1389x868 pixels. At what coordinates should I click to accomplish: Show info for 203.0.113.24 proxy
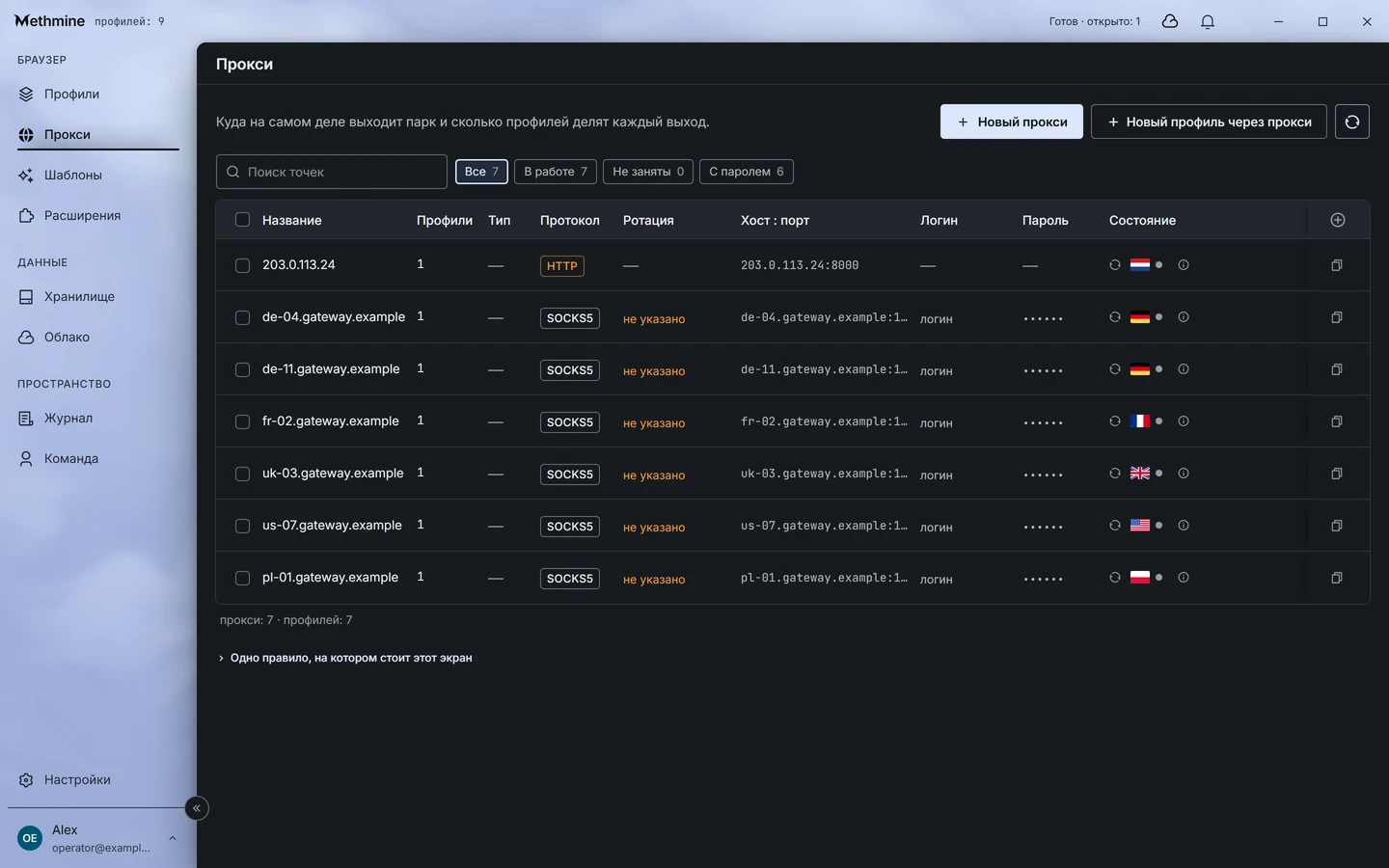(1184, 265)
